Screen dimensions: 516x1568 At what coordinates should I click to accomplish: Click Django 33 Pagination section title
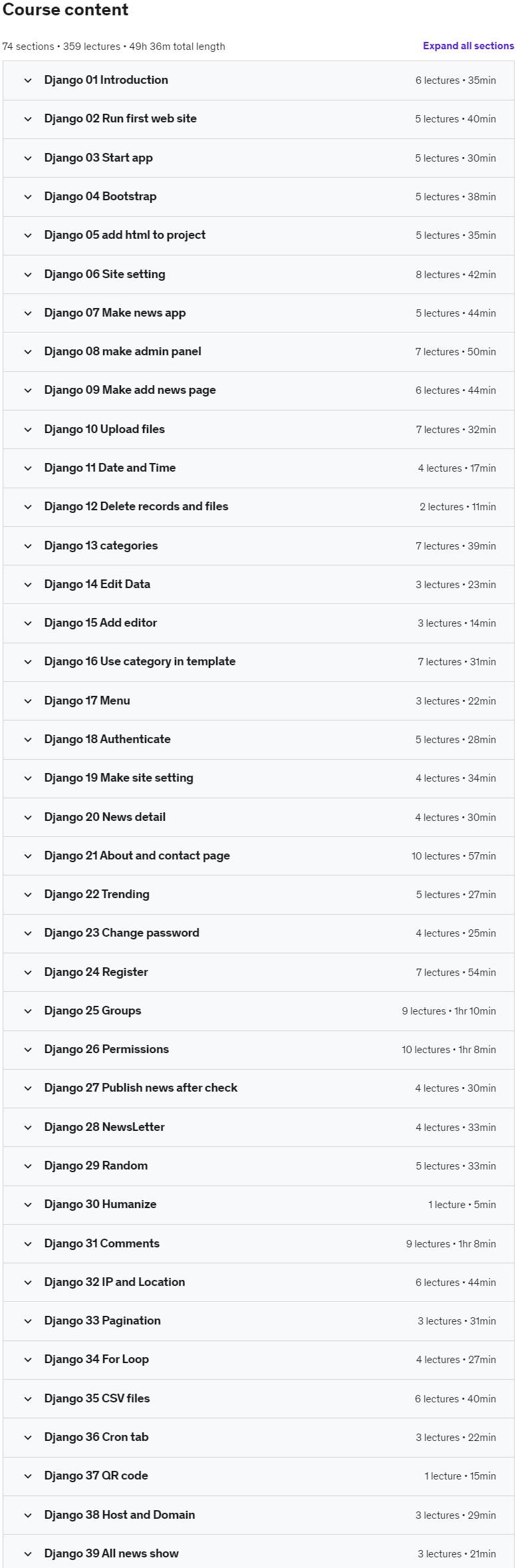click(x=102, y=1321)
